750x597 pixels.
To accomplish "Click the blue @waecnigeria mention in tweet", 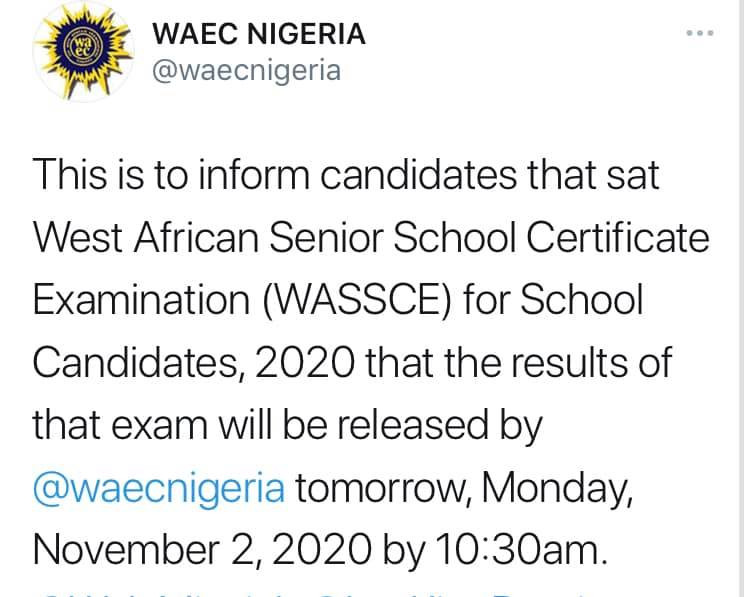I will pos(160,488).
